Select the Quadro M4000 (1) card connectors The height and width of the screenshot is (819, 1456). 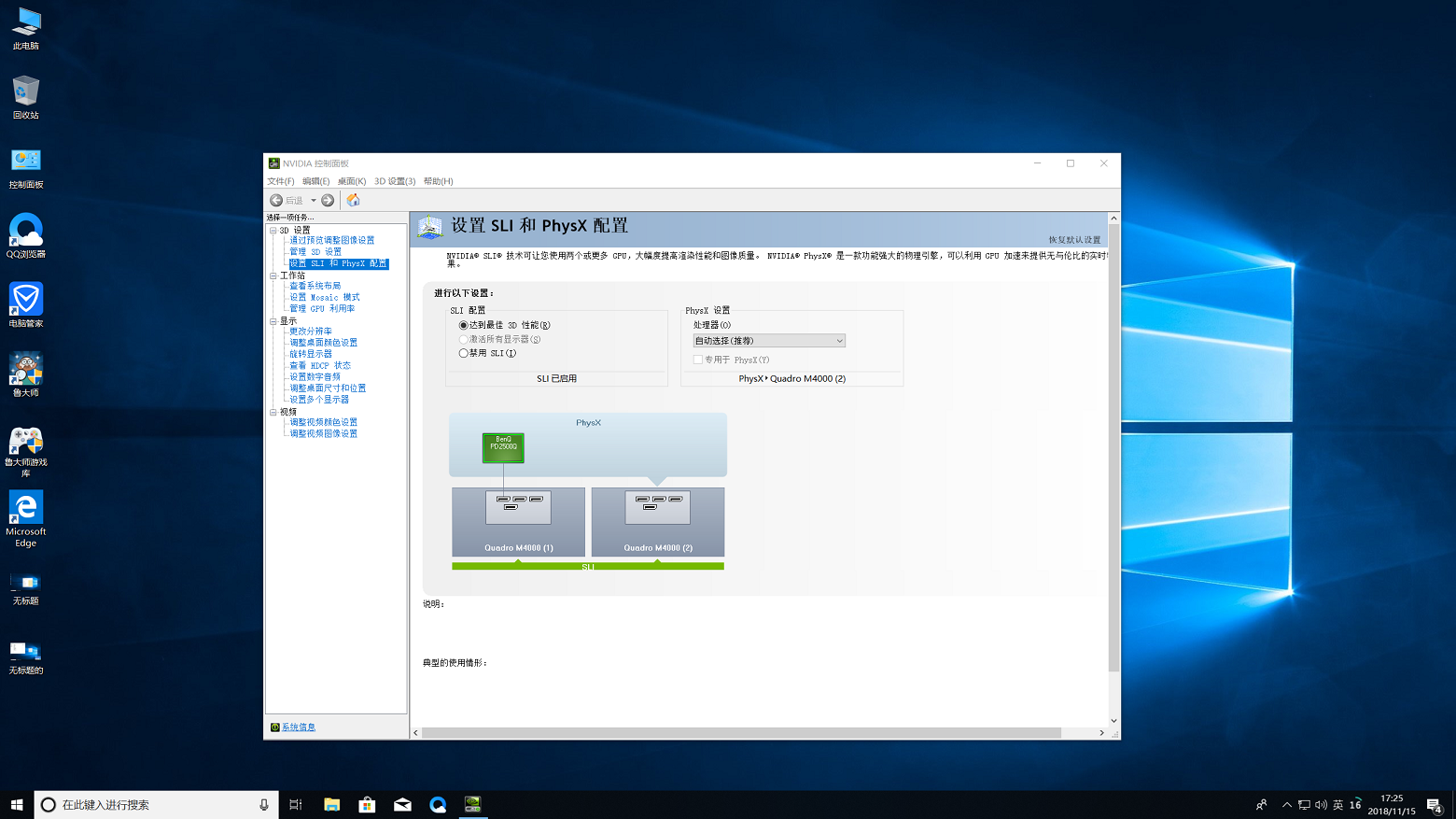click(x=518, y=507)
